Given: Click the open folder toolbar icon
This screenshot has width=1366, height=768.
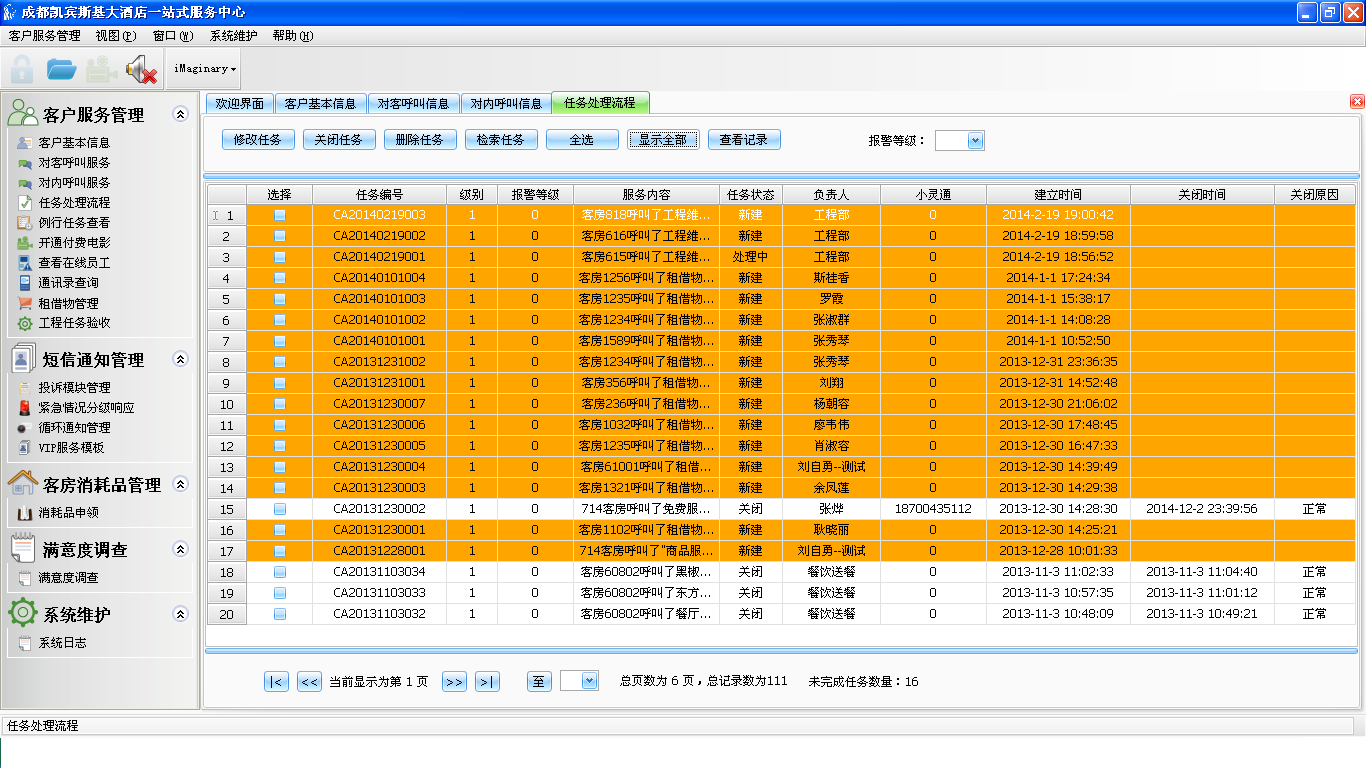Looking at the screenshot, I should [x=62, y=69].
